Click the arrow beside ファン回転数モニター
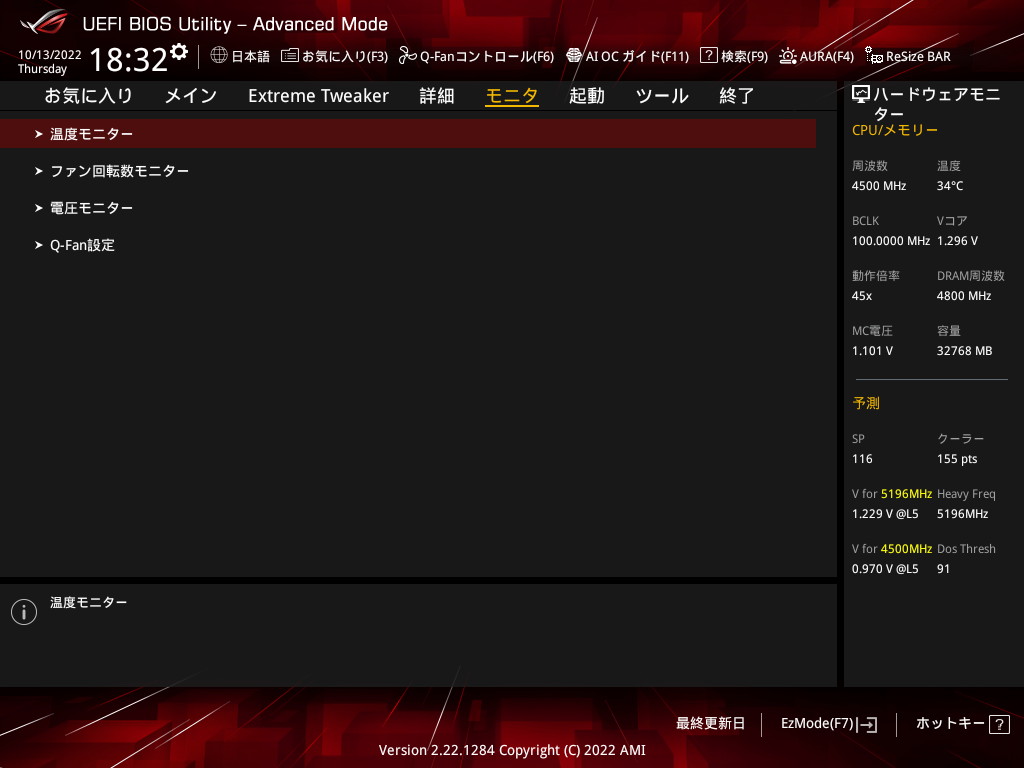This screenshot has width=1024, height=768. pos(39,171)
